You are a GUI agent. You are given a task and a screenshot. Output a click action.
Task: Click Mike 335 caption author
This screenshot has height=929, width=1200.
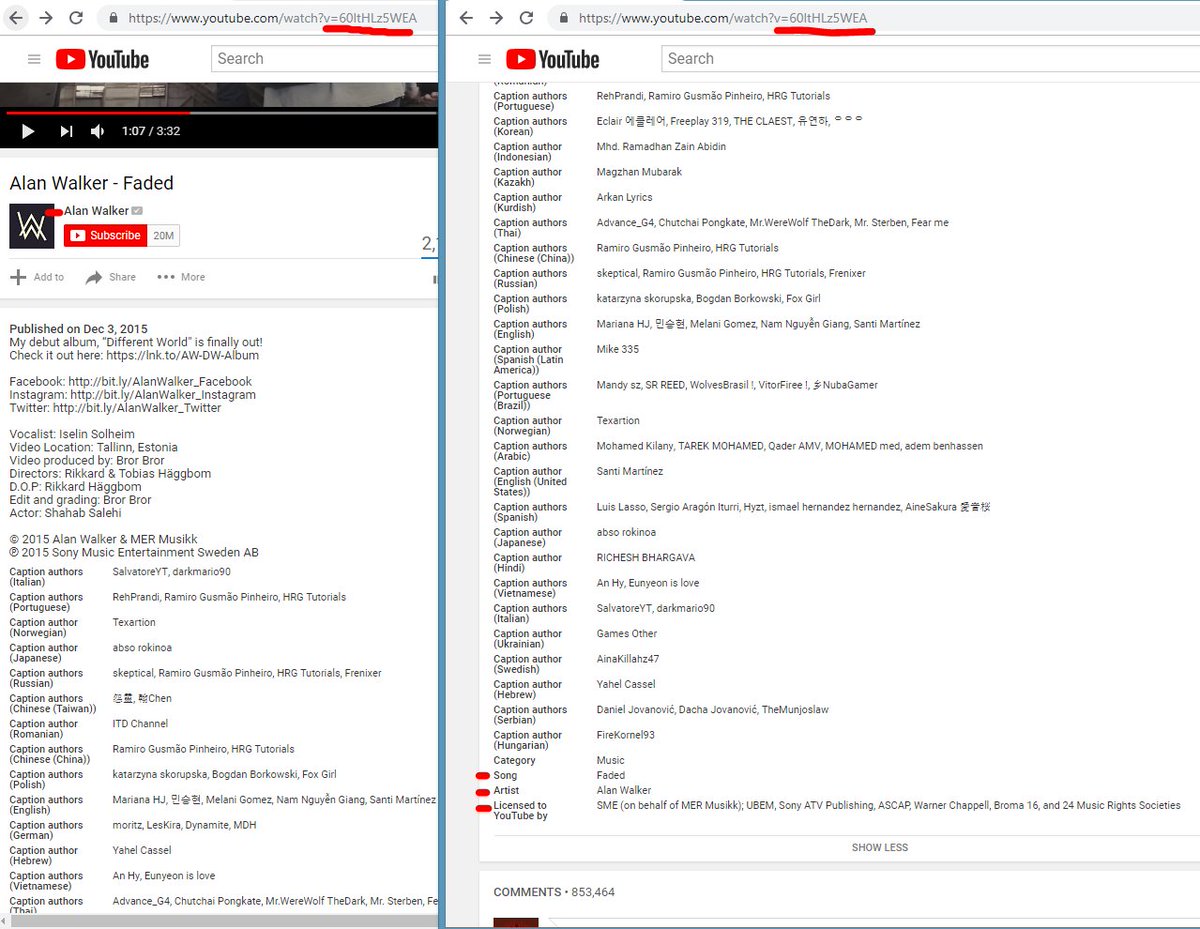pos(618,349)
